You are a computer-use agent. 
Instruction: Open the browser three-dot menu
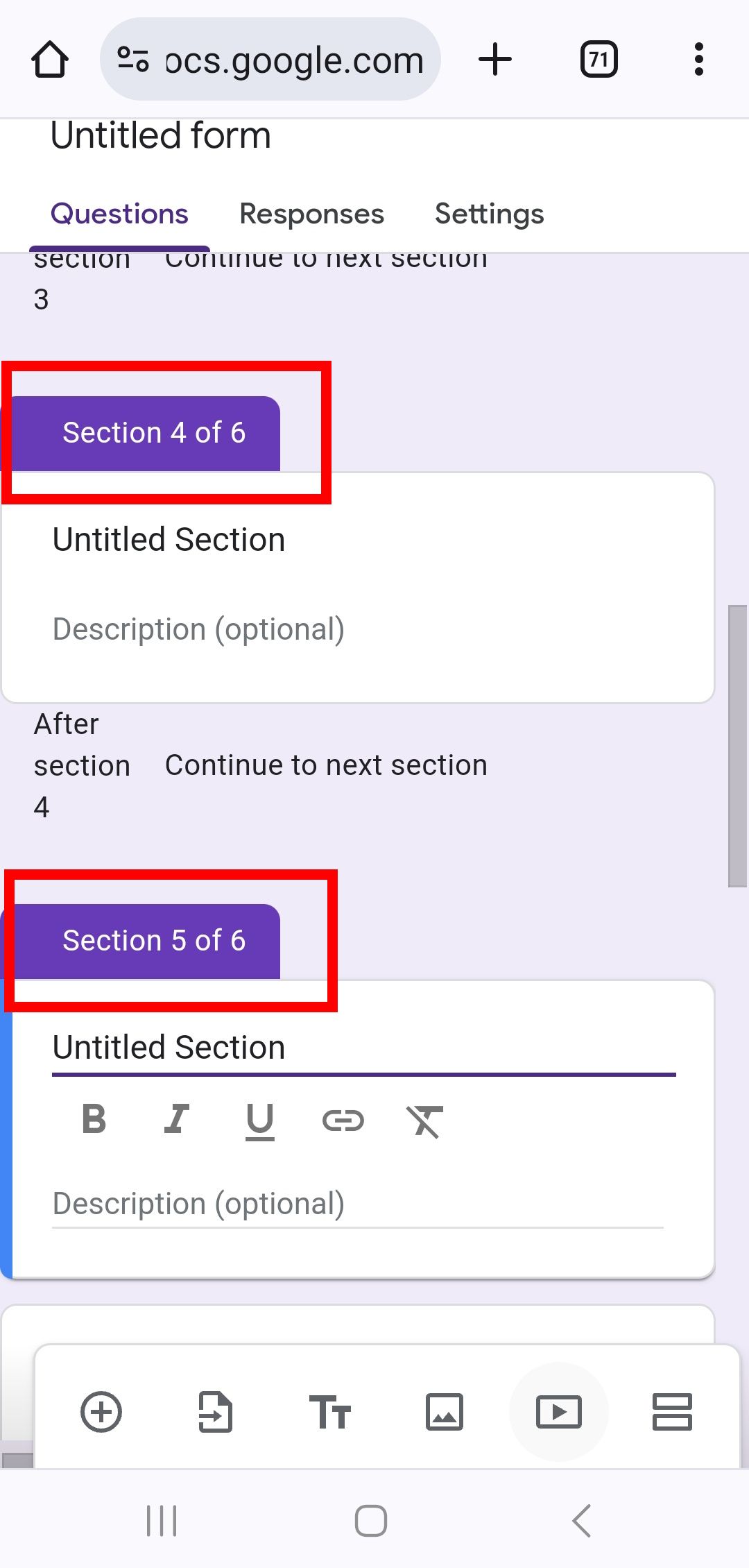[698, 59]
